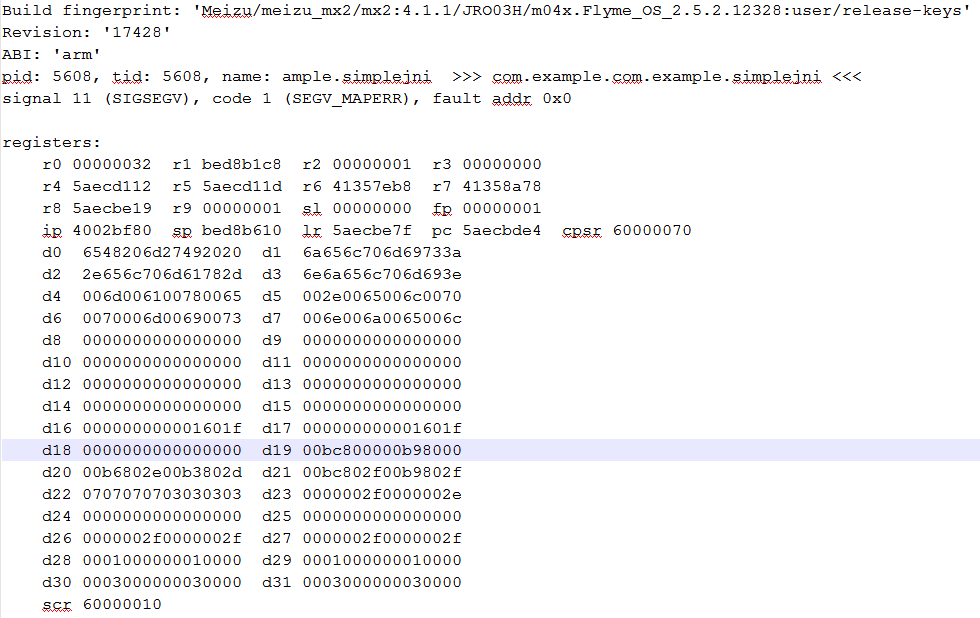Click d21 value 00bc802f00b9802f
Screen dimensions: 980x618
[x=382, y=472]
